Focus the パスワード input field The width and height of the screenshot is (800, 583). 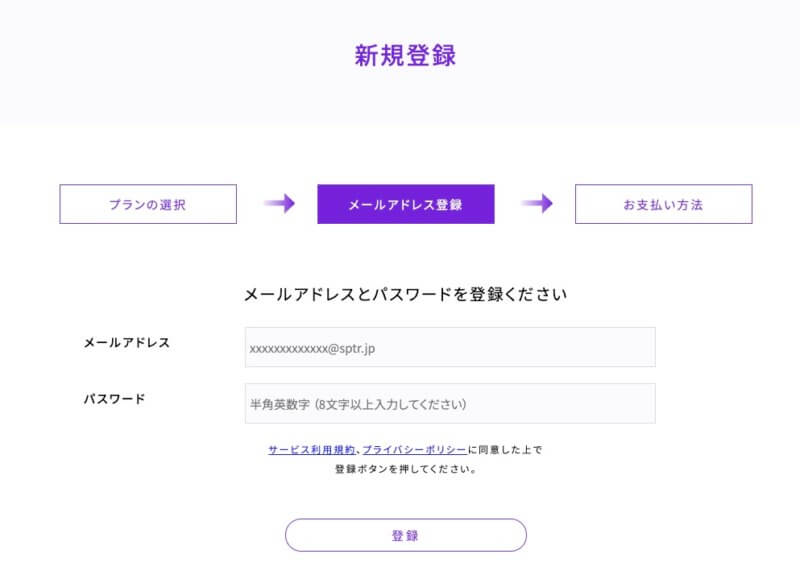[450, 403]
